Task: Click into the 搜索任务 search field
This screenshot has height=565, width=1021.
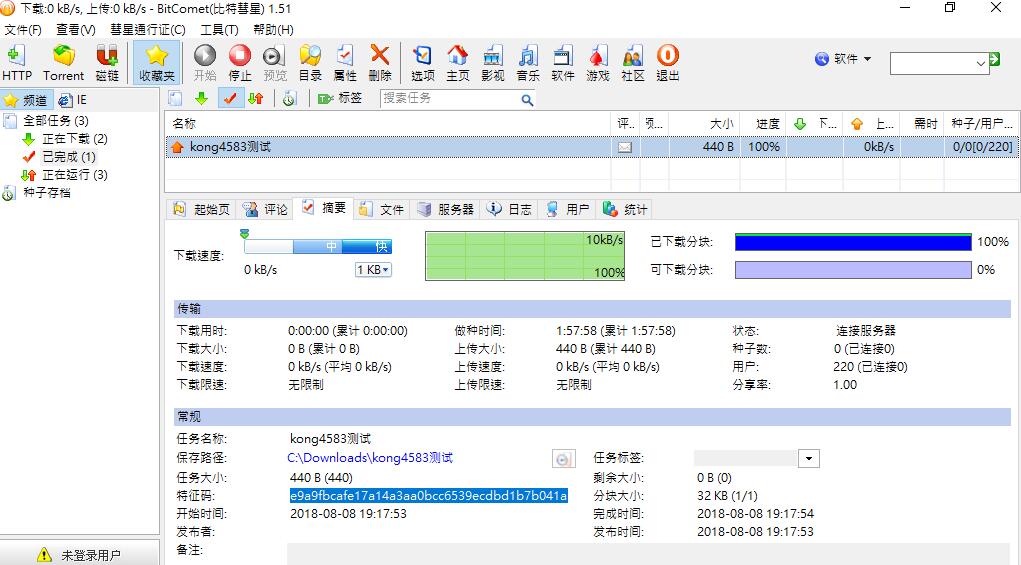Action: (451, 98)
